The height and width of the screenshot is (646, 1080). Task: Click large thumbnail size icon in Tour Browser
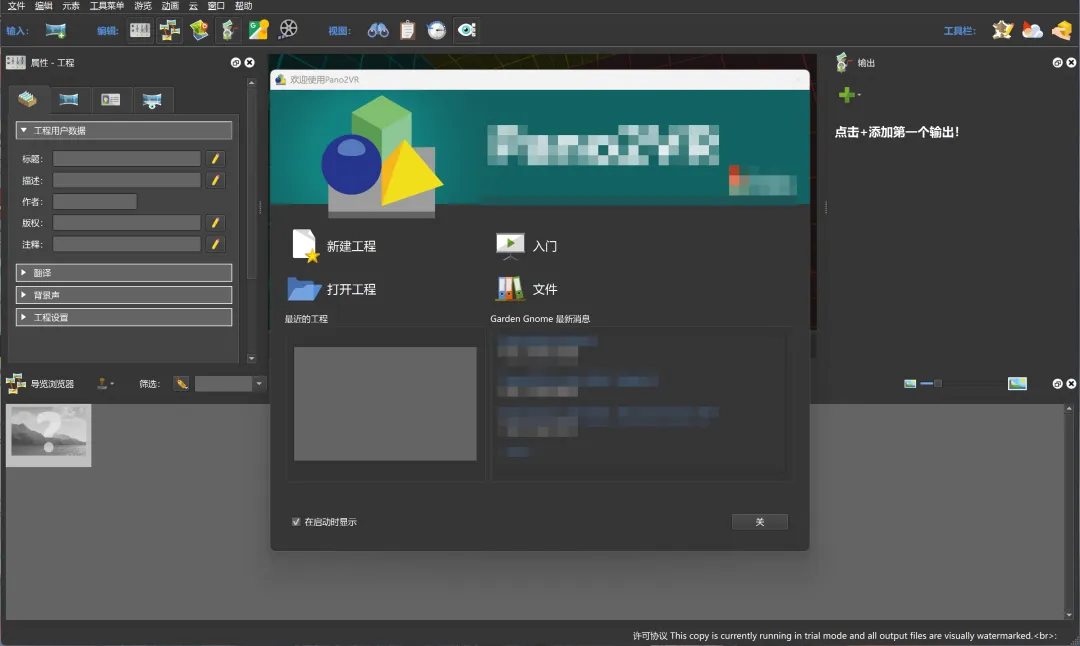1017,384
